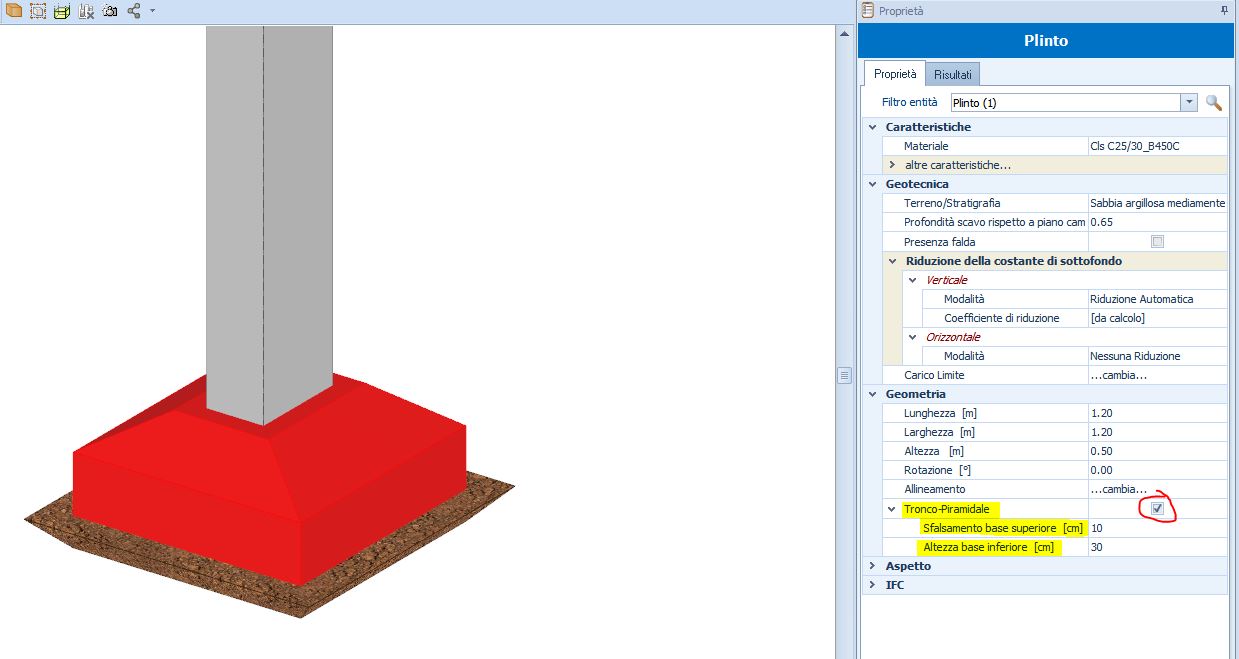Click the magnifier icon beside Filtro entità
The width and height of the screenshot is (1239, 659).
[x=1214, y=102]
